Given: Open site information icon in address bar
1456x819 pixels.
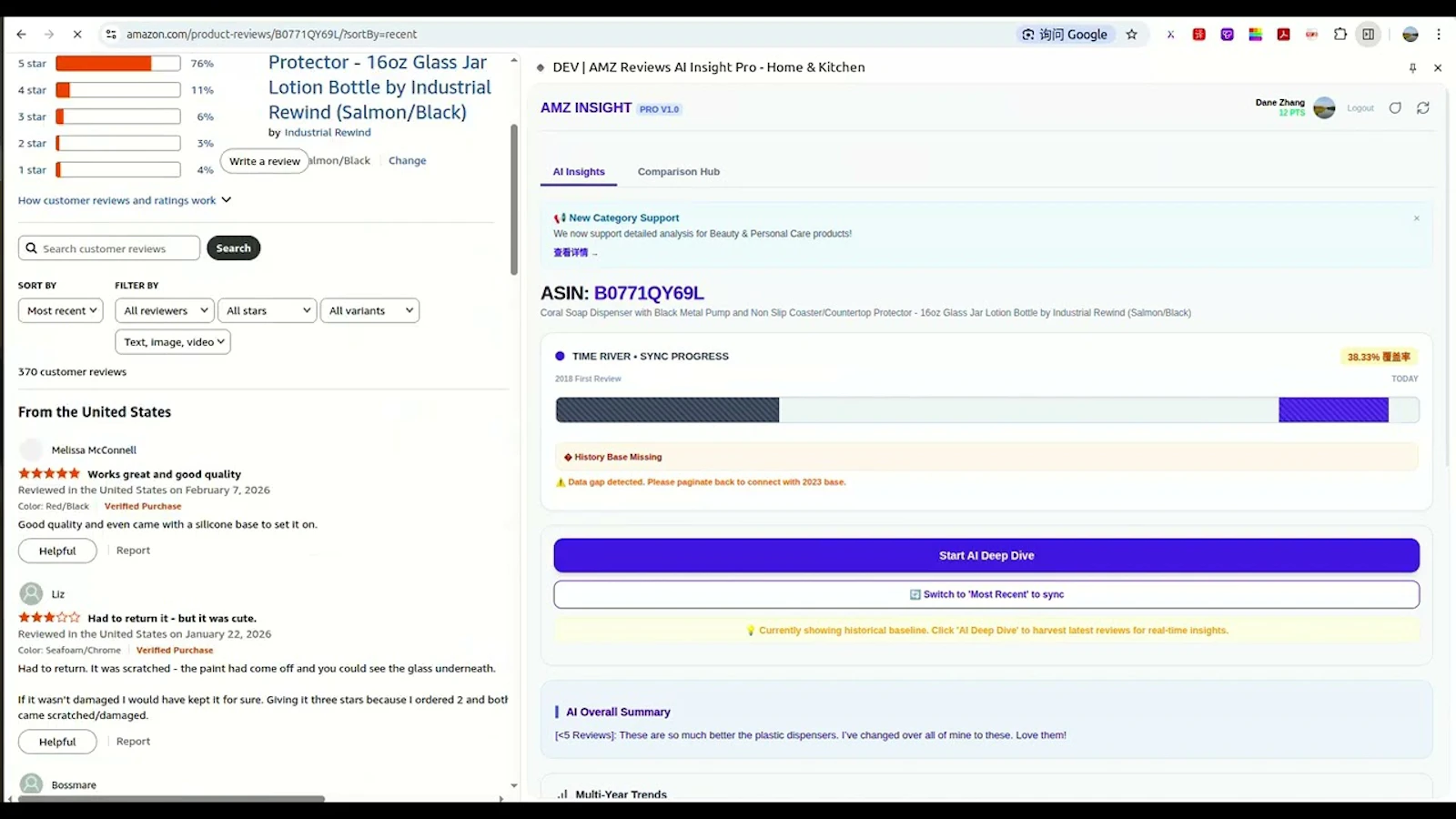Looking at the screenshot, I should (x=111, y=35).
